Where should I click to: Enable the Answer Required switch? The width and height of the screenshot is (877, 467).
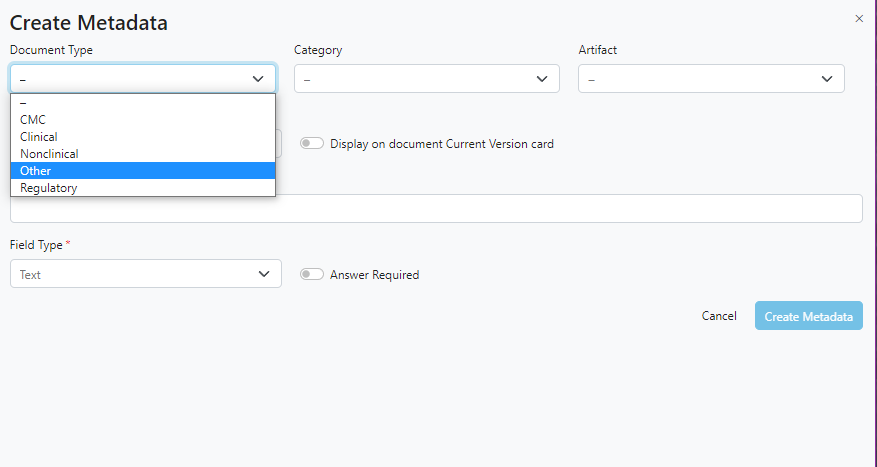tap(312, 275)
